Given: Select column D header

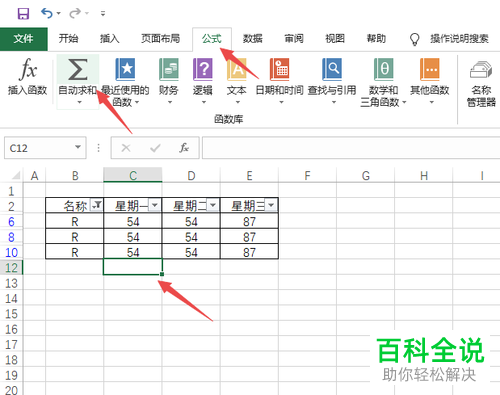Looking at the screenshot, I should [191, 175].
